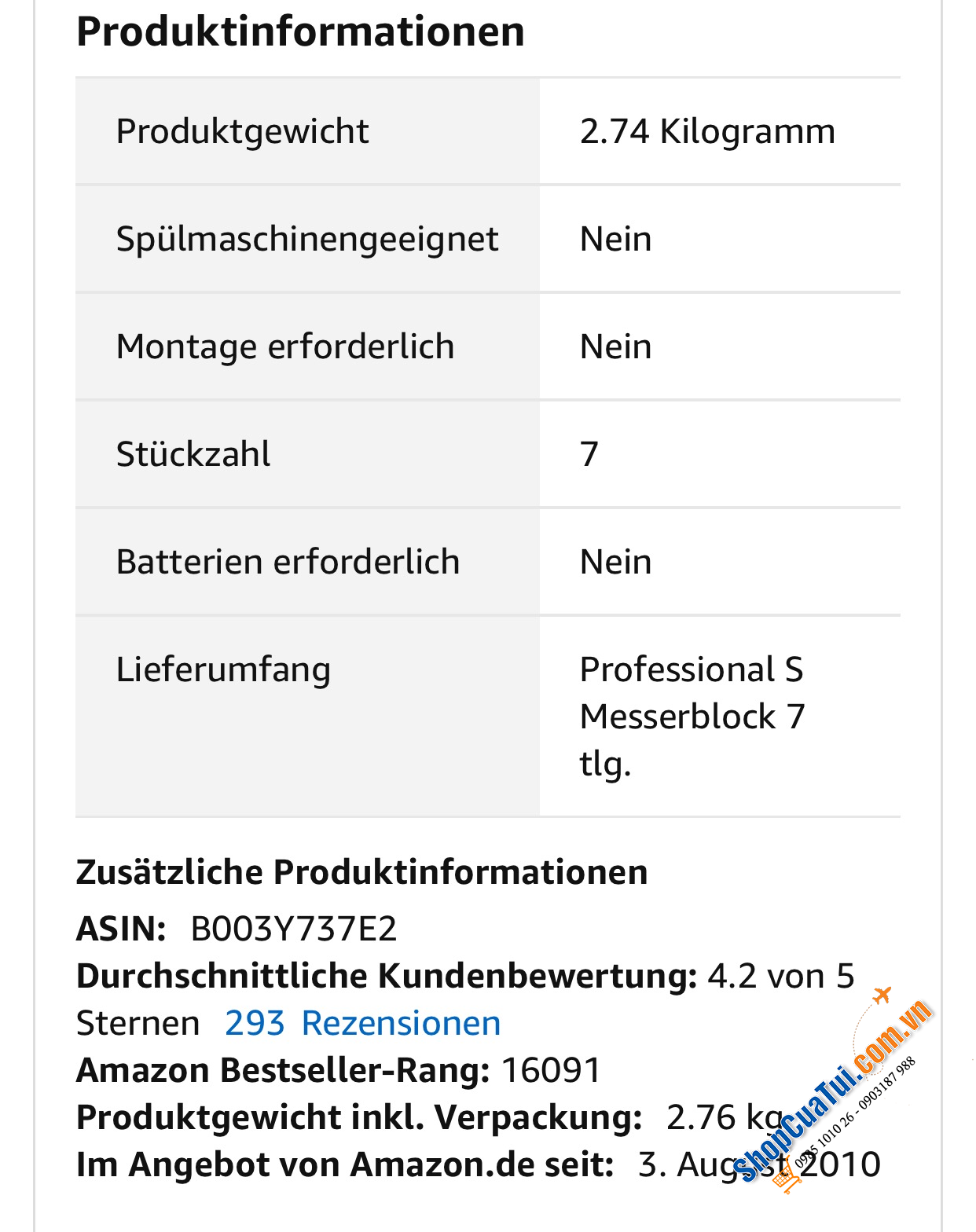Click the Durchschnittliche Kundenbewertung label
Screen dimensions: 976x1232
coord(386,976)
